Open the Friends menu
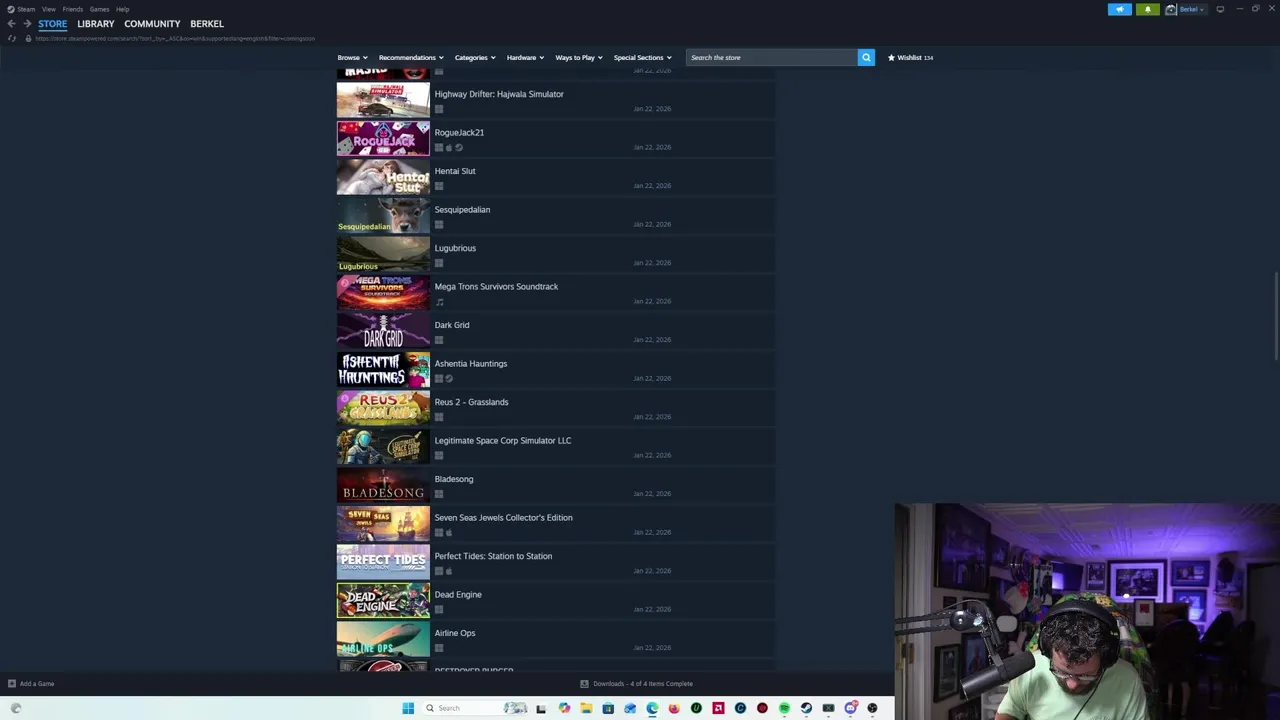Screen dimensions: 1280x720 73,9
